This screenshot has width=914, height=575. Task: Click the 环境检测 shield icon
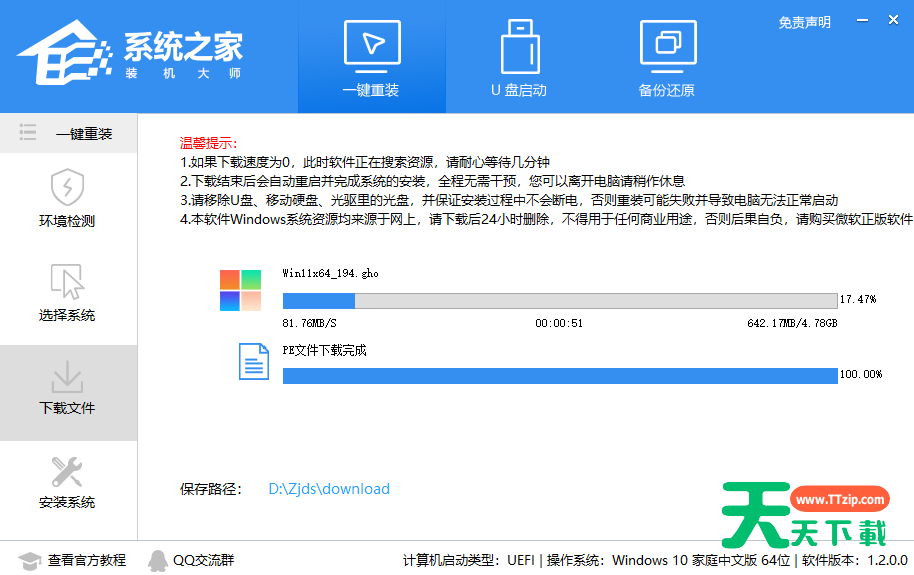click(67, 187)
